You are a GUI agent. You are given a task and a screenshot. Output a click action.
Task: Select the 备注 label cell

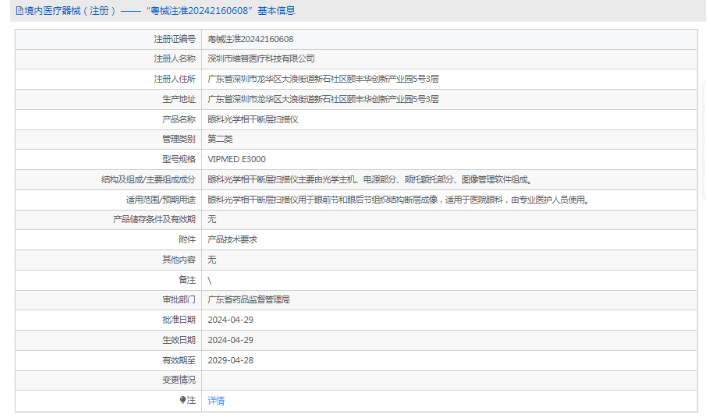[x=108, y=280]
